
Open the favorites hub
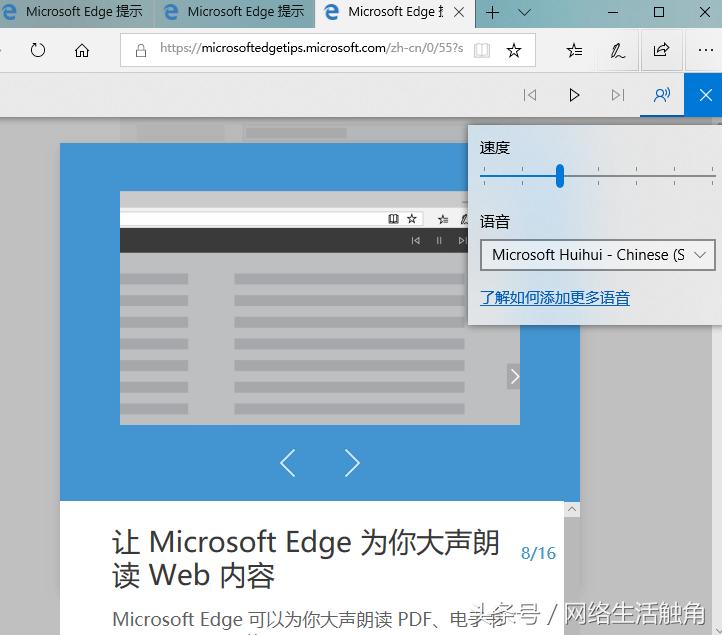point(574,50)
